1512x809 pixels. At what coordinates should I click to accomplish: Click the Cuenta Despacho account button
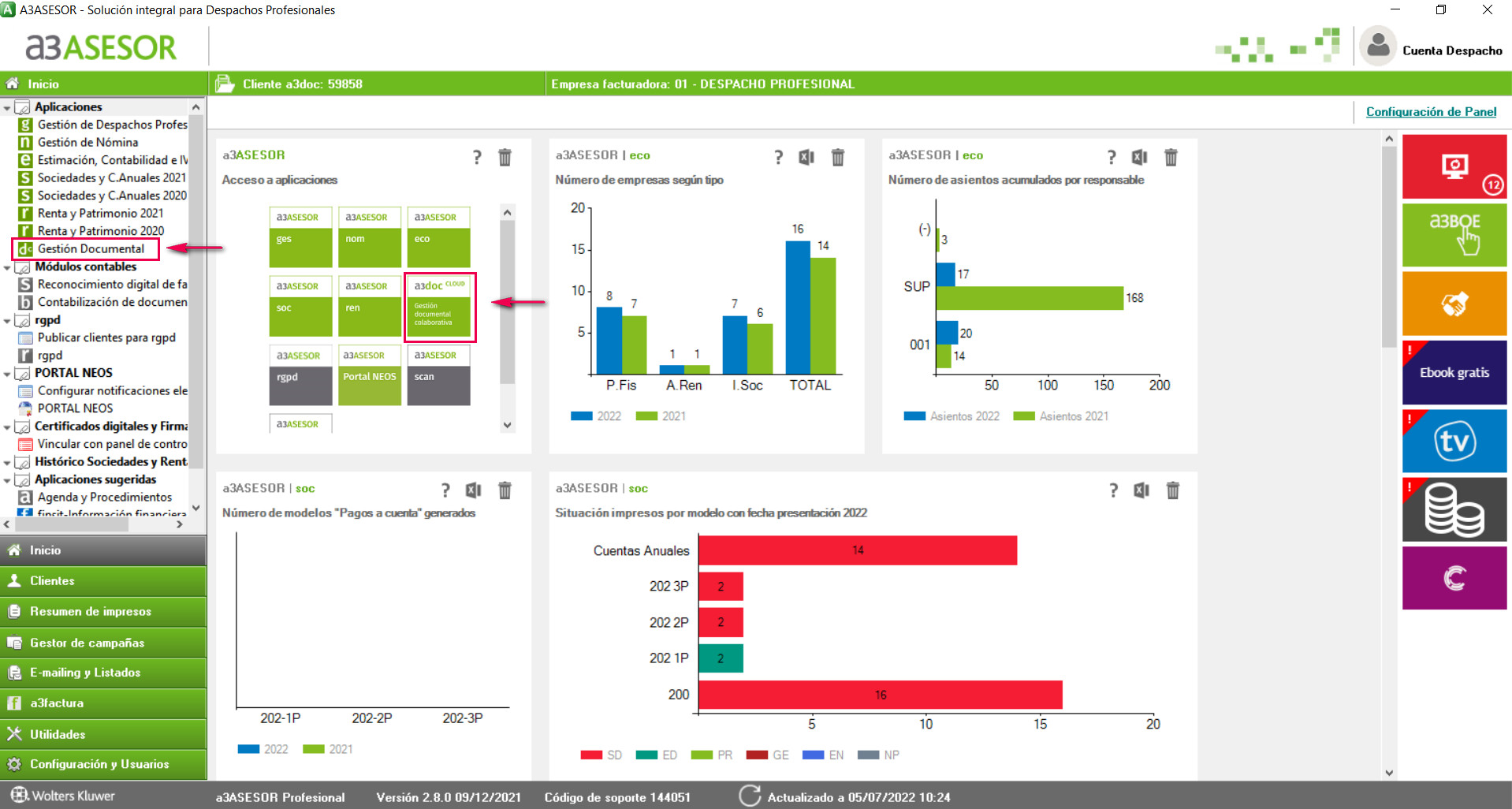pyautogui.click(x=1431, y=48)
